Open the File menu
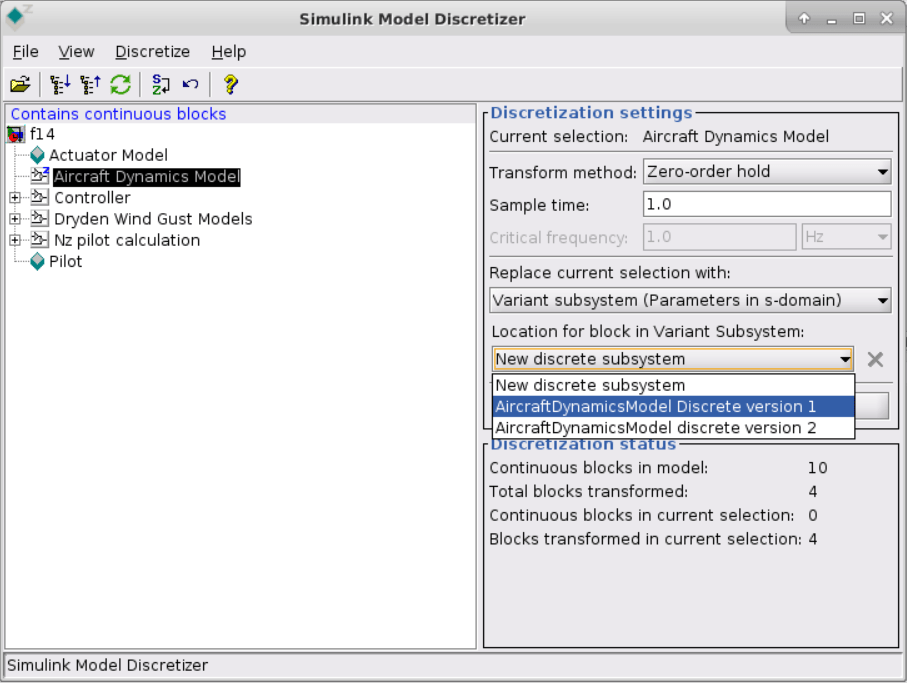This screenshot has height=683, width=907. 25,52
